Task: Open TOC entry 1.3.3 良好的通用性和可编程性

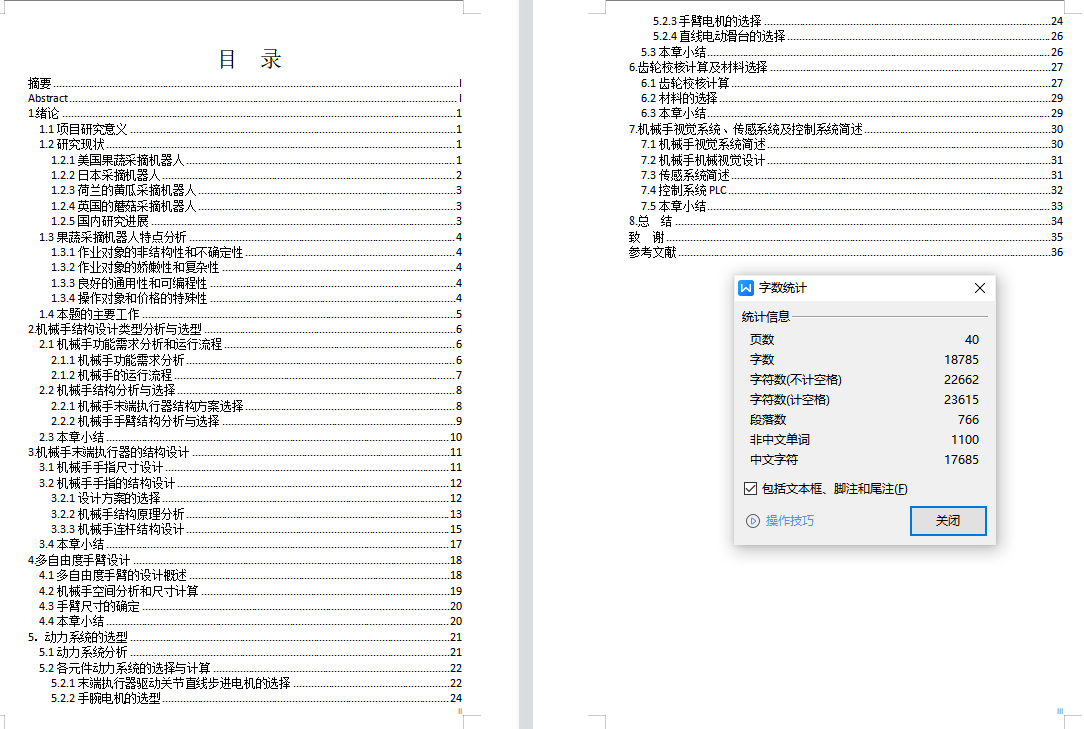Action: [x=256, y=283]
